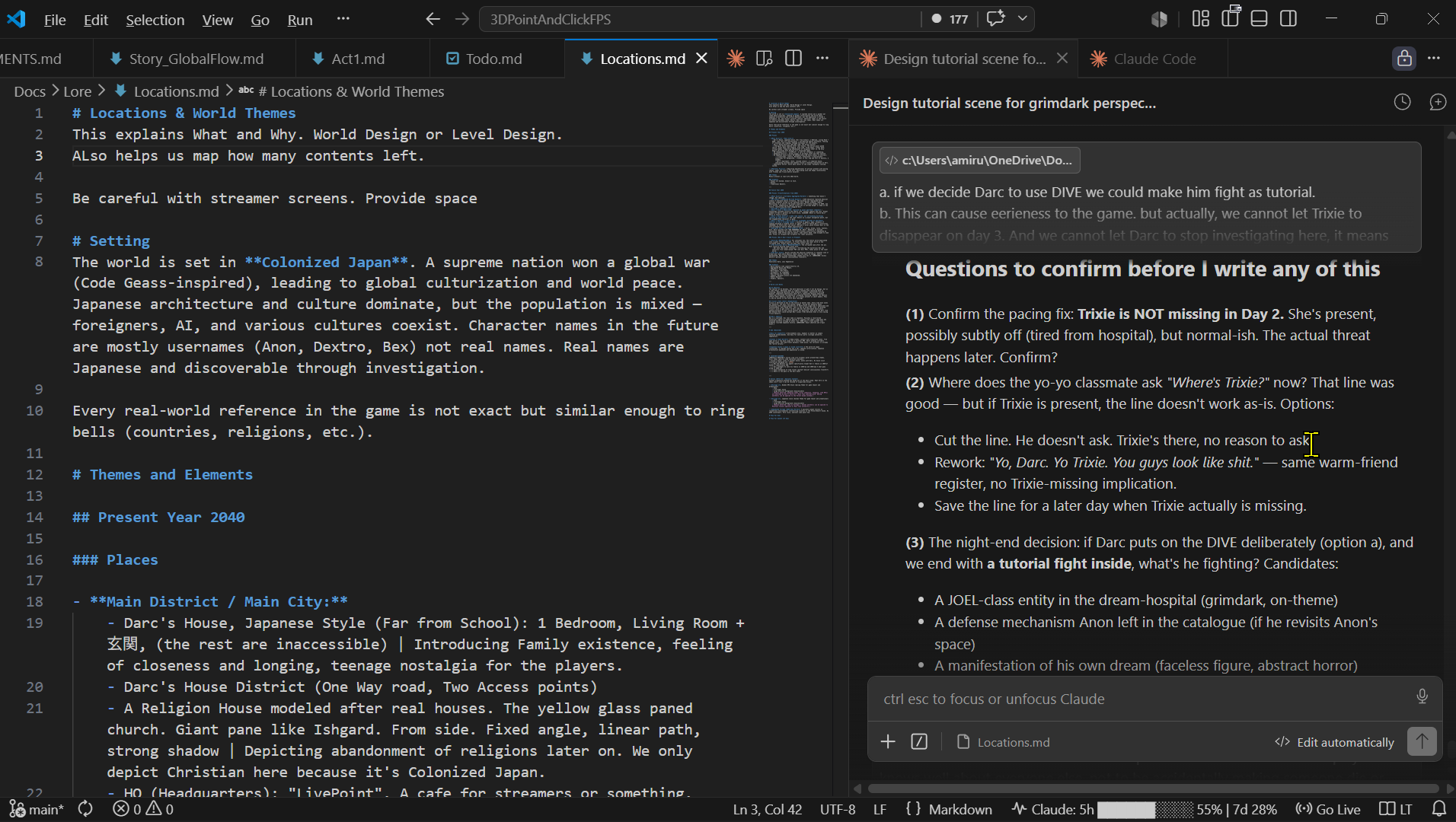Open editor more actions ellipsis
Screen dimensions: 1456x822
point(822,59)
